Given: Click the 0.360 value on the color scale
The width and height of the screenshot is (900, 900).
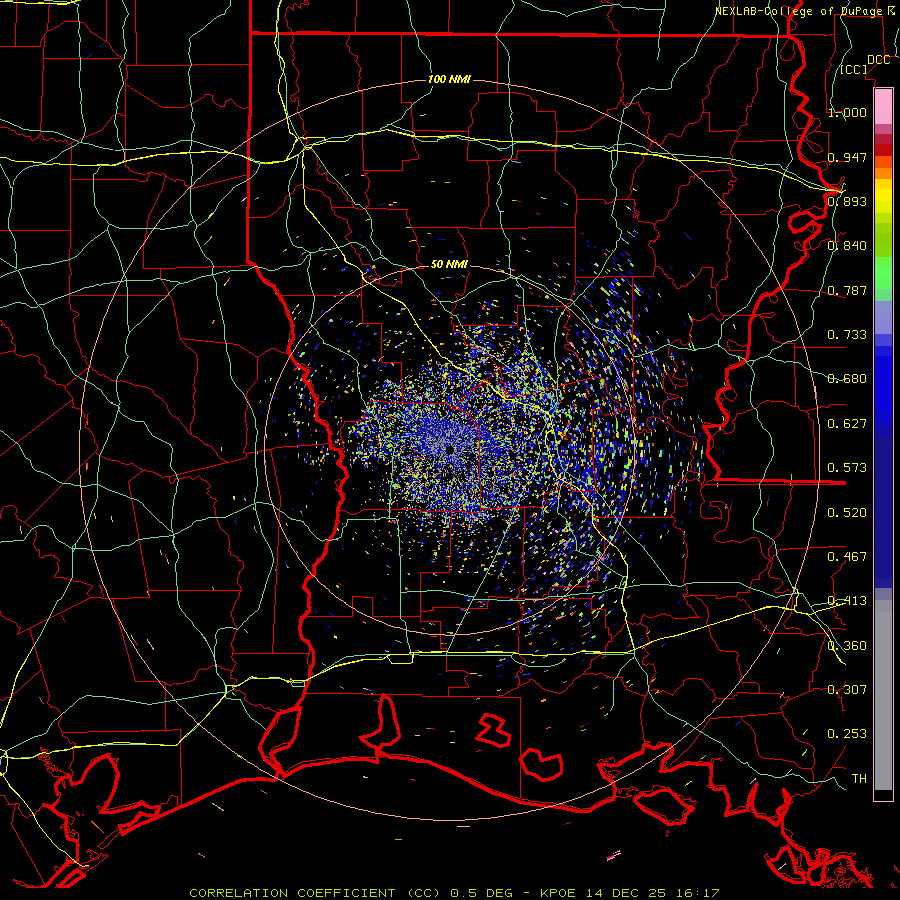Looking at the screenshot, I should pyautogui.click(x=847, y=646).
